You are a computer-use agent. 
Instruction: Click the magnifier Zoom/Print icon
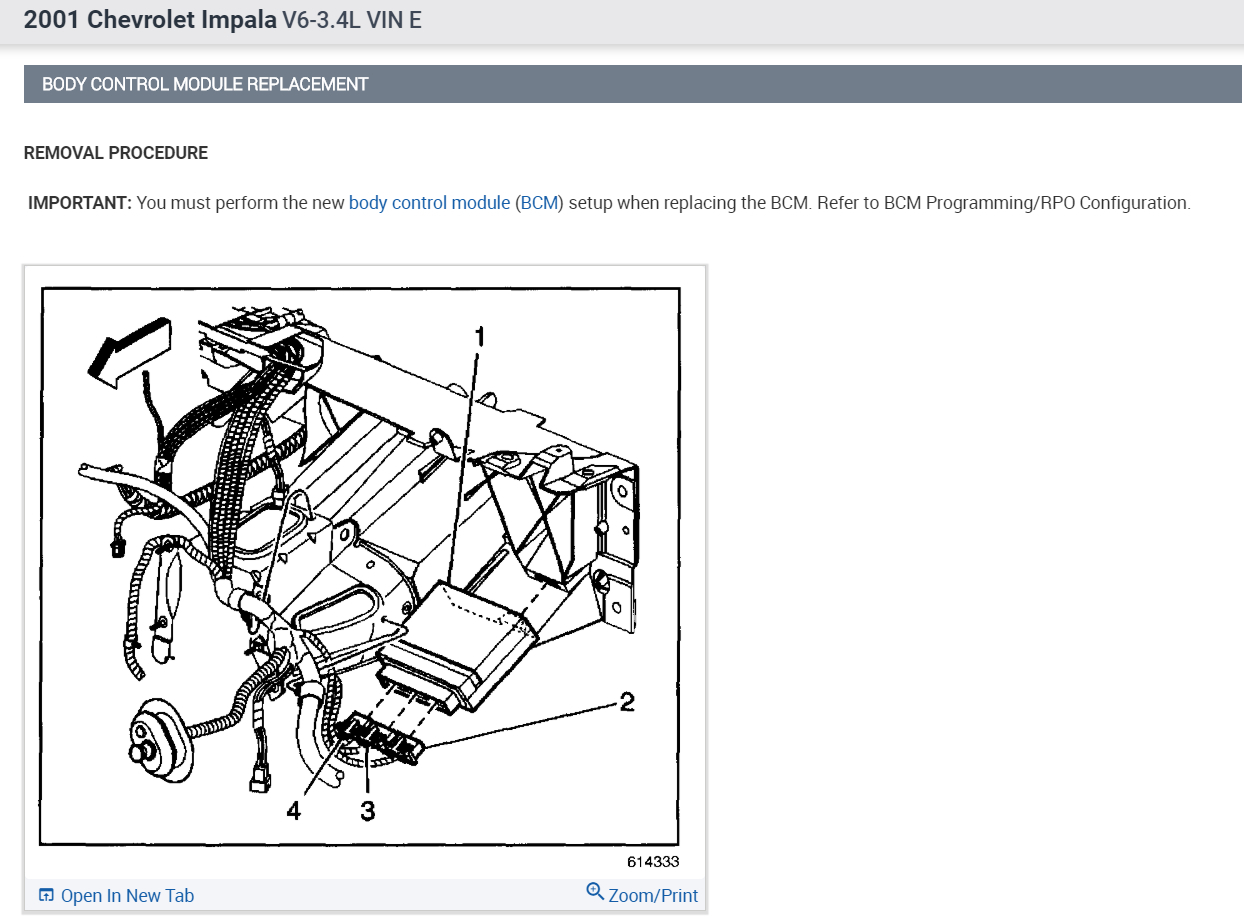coord(595,892)
